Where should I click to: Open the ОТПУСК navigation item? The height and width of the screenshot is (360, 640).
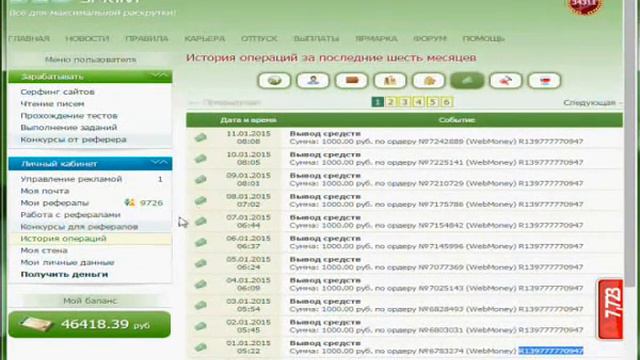[x=259, y=39]
